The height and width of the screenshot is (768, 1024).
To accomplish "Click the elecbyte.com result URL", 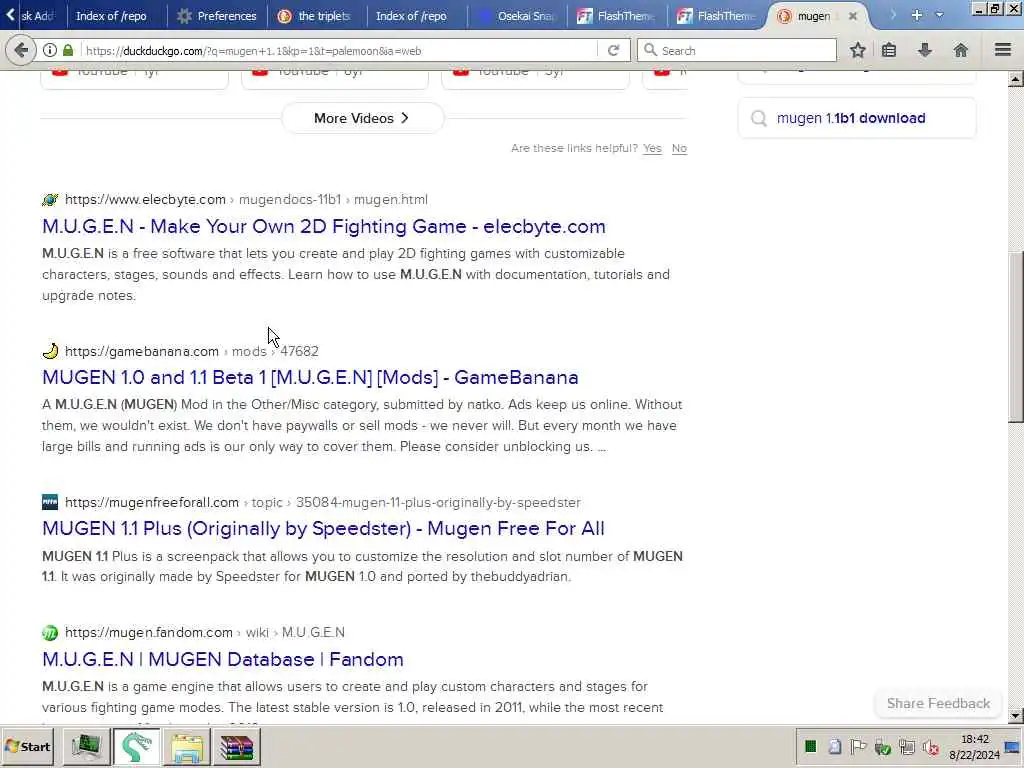I will tap(246, 199).
